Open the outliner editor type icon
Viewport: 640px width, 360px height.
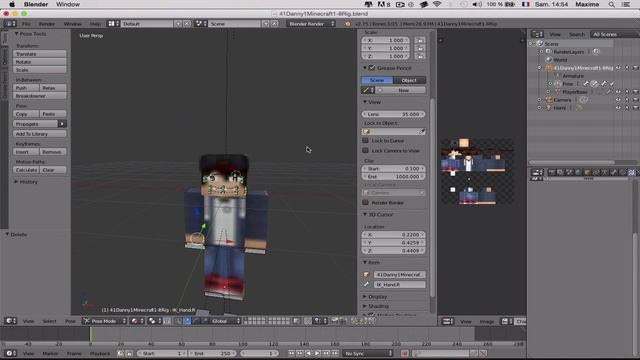[x=537, y=34]
